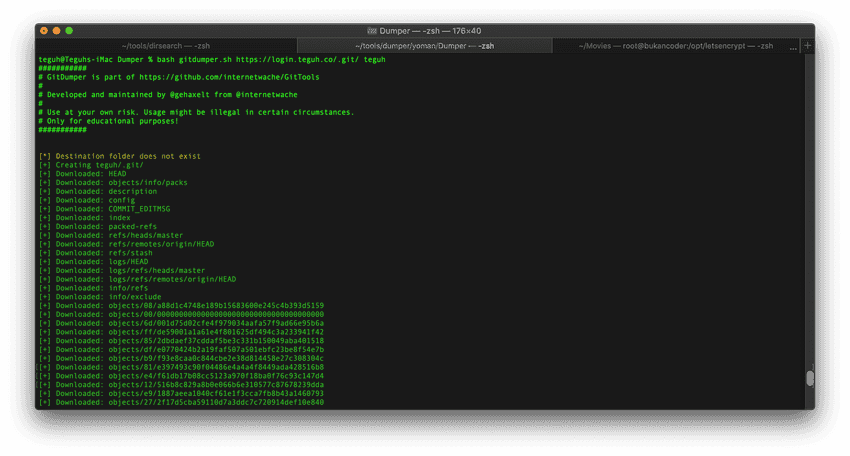850x456 pixels.
Task: Select the ~/tools/dumper/yoman/Dumper tab
Action: pyautogui.click(x=424, y=46)
